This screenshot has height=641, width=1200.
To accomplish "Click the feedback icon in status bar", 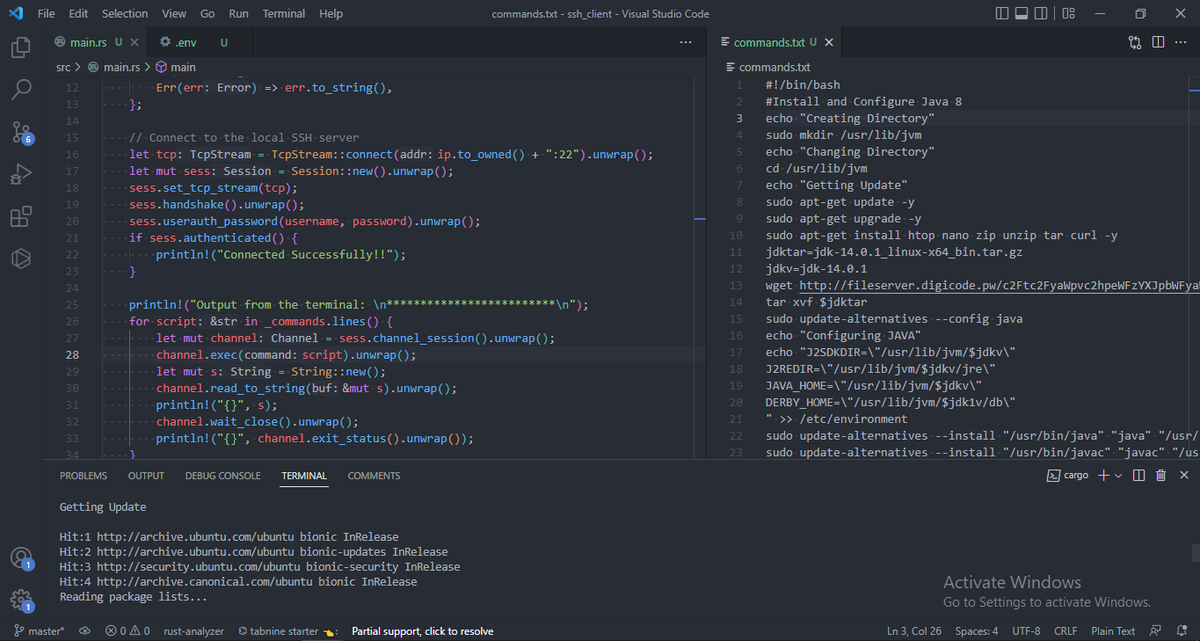I will coord(1156,631).
